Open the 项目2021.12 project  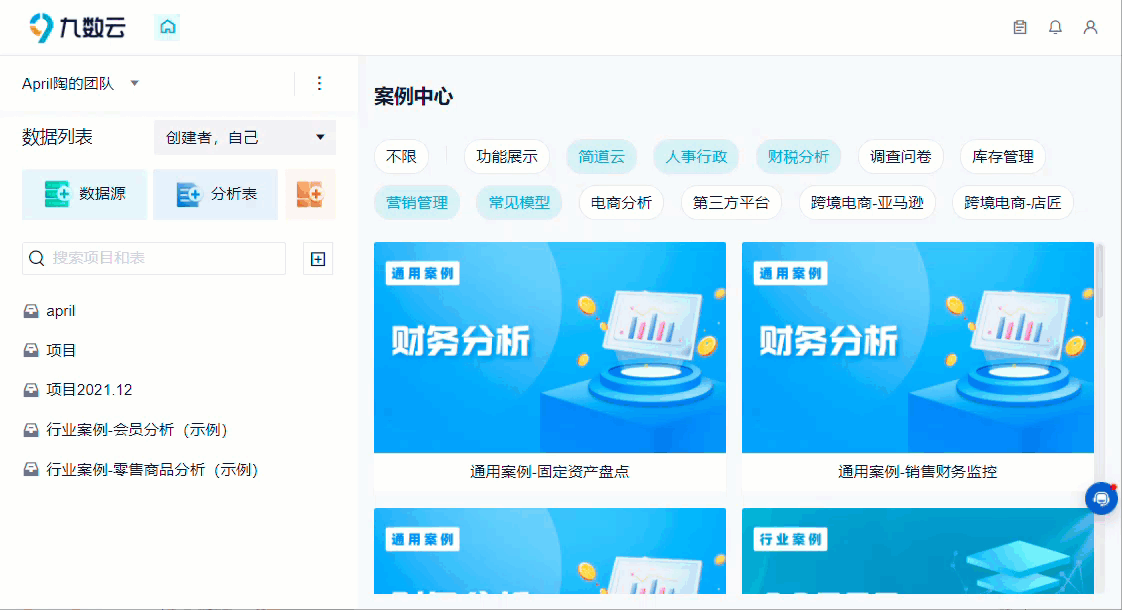89,389
